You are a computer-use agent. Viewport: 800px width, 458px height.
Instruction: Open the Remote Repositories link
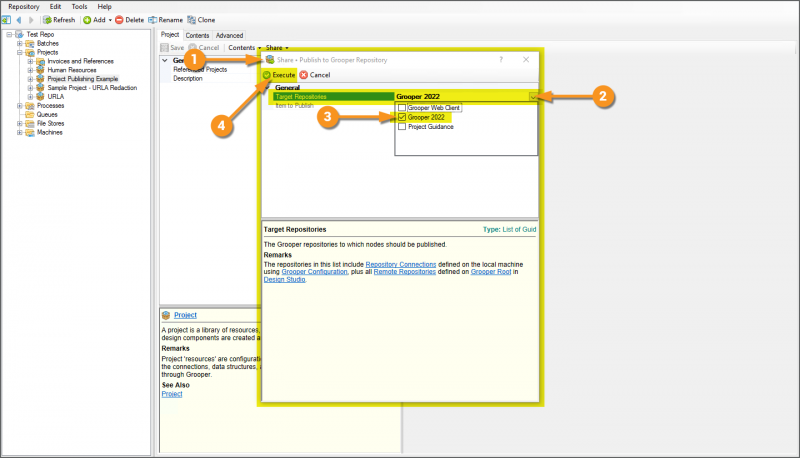pos(405,272)
